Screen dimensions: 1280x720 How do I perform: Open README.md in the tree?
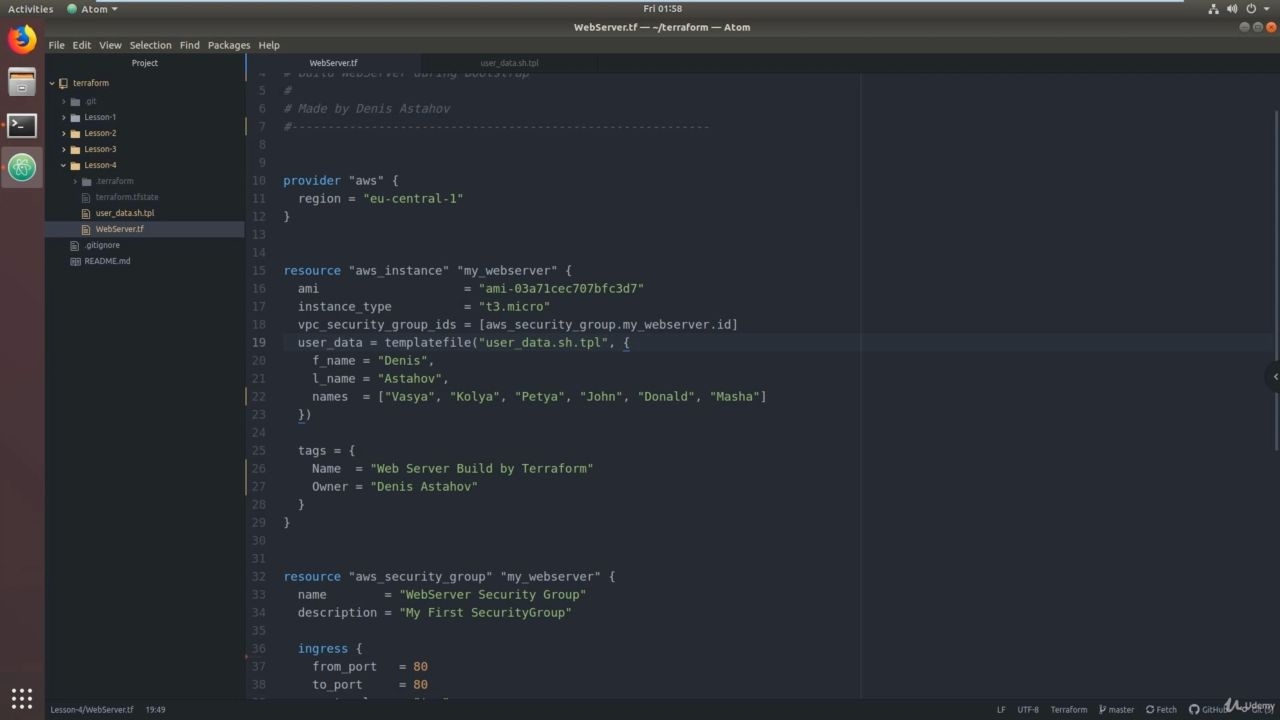click(x=107, y=261)
